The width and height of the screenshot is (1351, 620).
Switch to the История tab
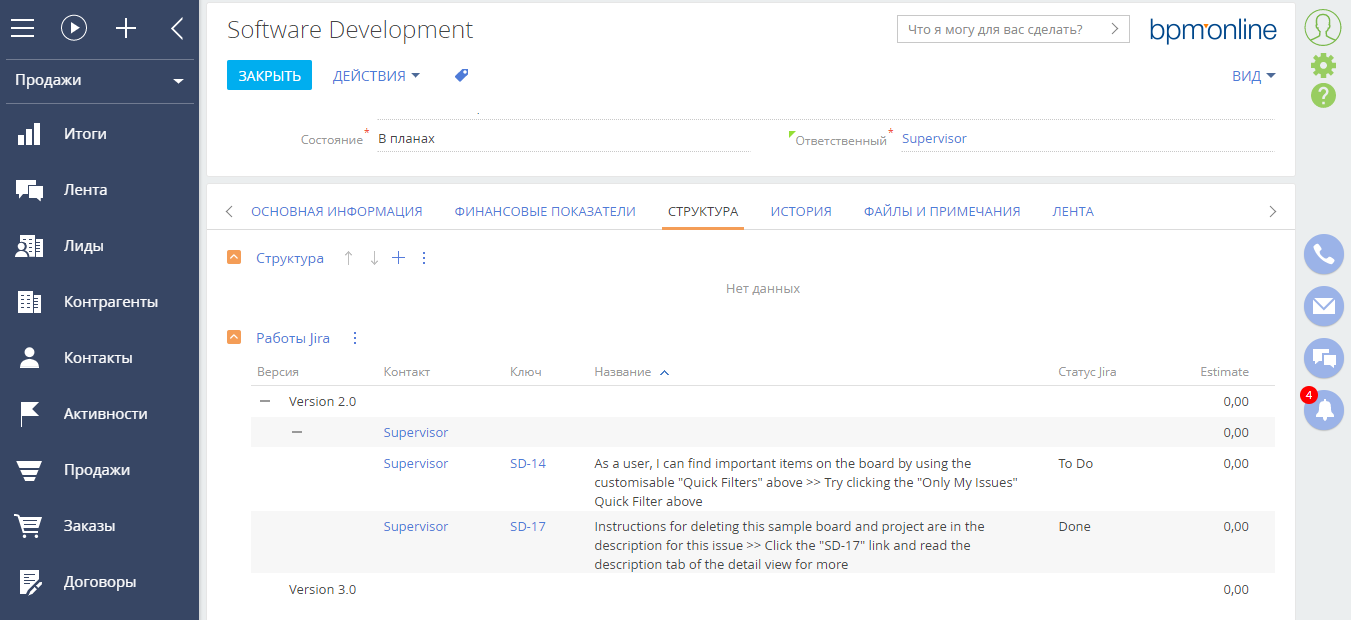[801, 211]
